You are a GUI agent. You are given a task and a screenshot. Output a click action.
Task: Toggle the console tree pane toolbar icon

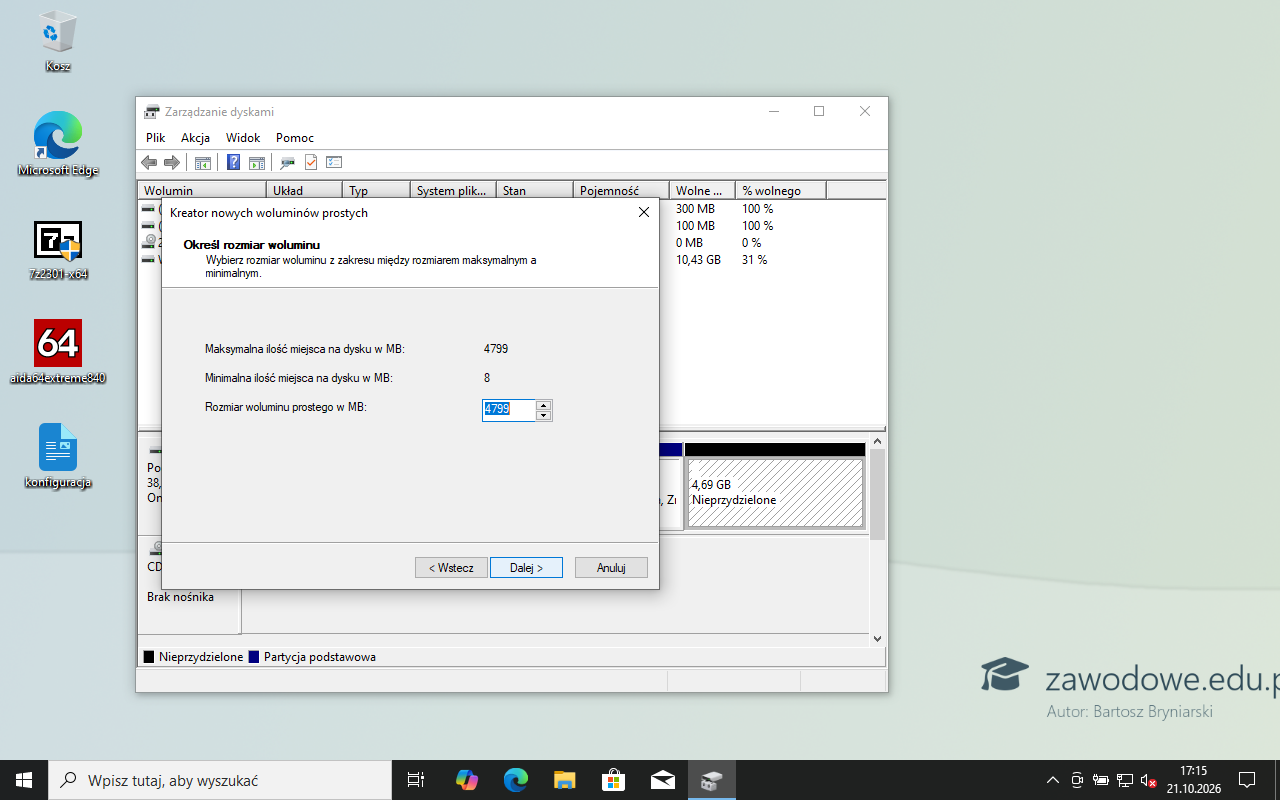(202, 162)
